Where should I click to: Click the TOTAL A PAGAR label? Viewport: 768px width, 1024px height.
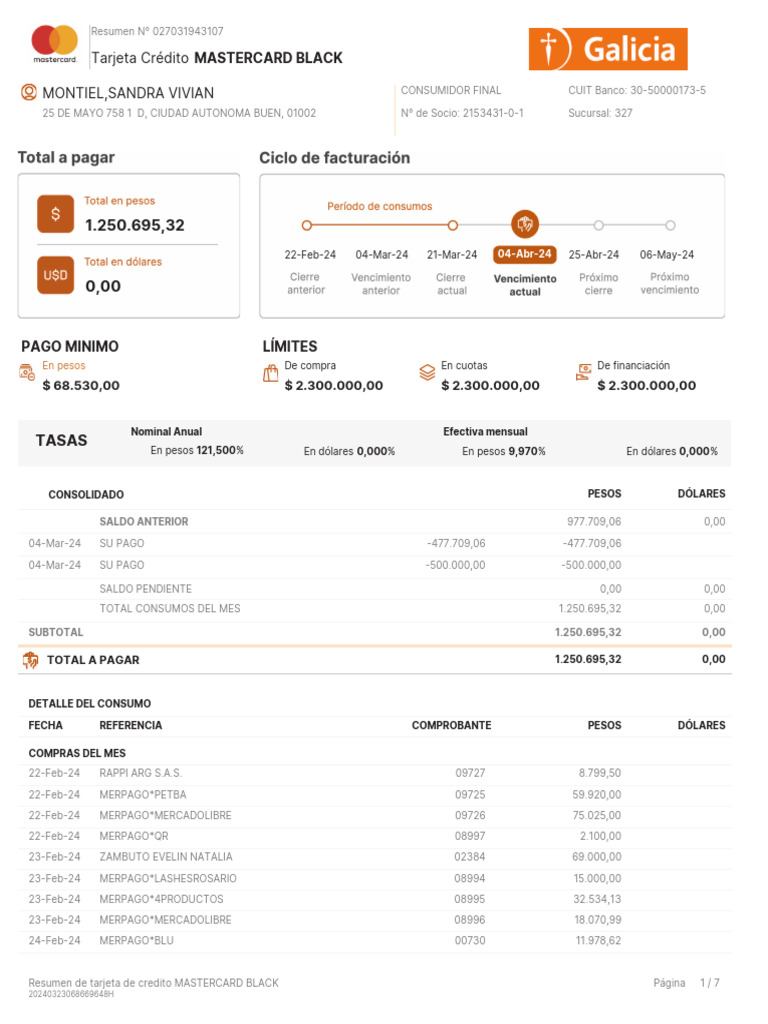click(93, 660)
